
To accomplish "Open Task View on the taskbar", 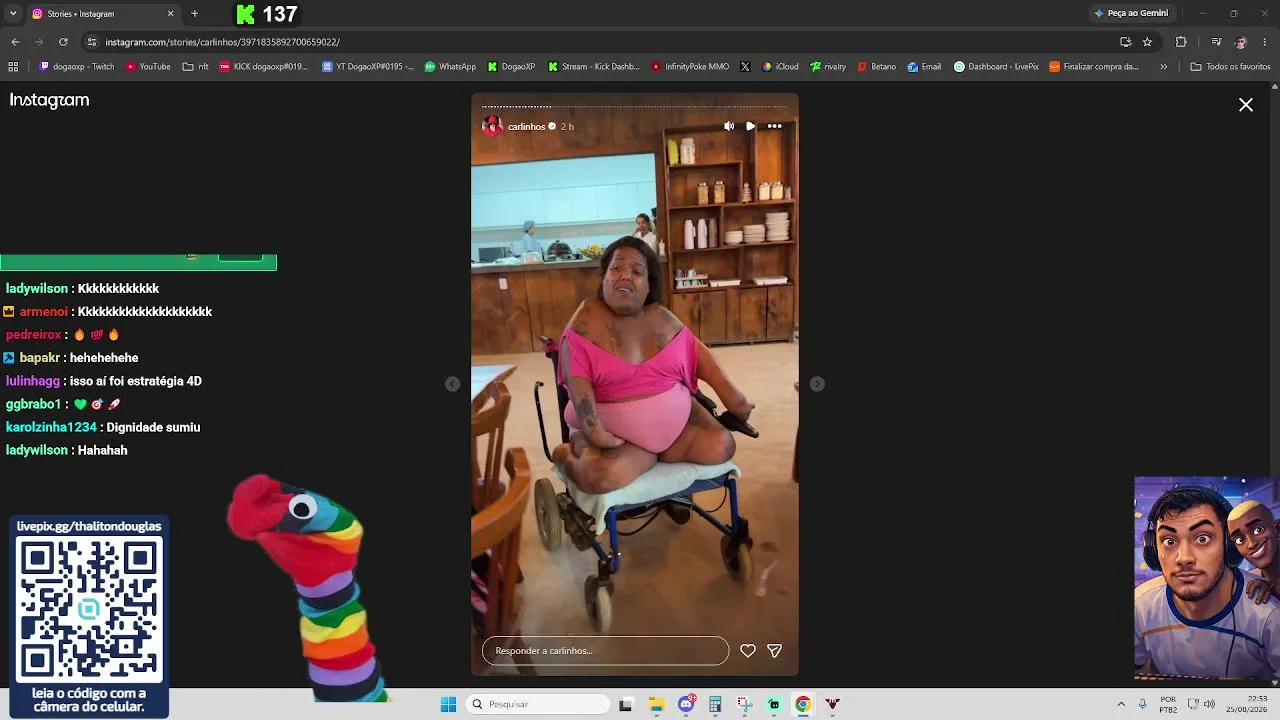I will click(626, 704).
